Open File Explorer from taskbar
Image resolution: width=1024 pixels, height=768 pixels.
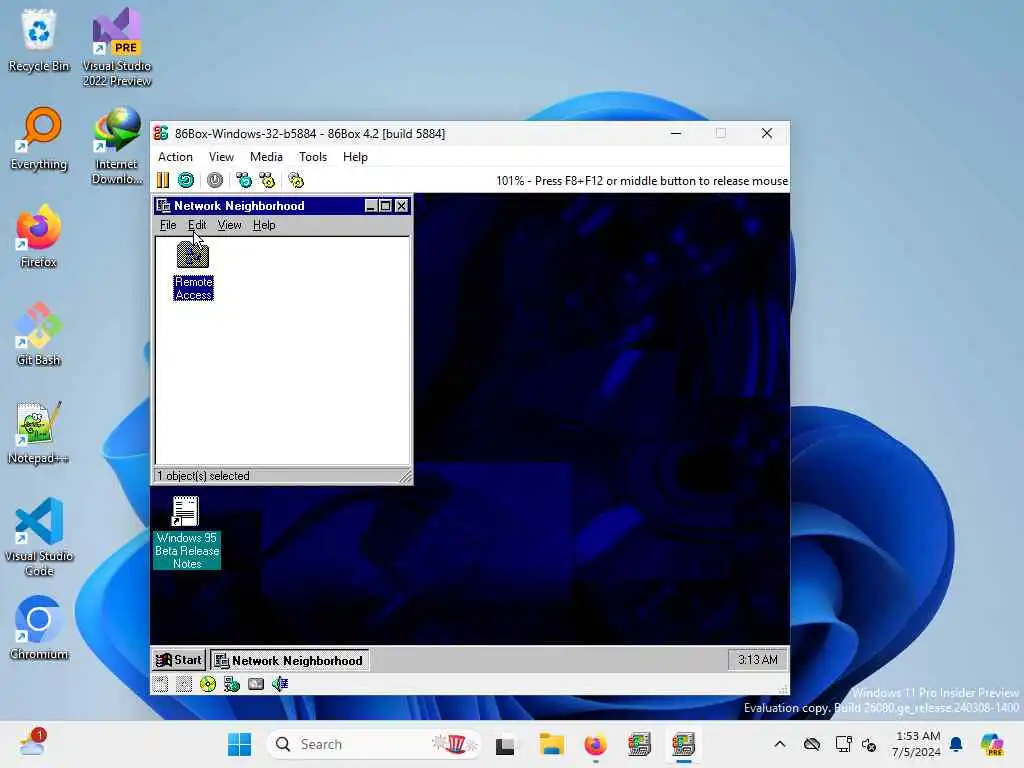point(552,744)
